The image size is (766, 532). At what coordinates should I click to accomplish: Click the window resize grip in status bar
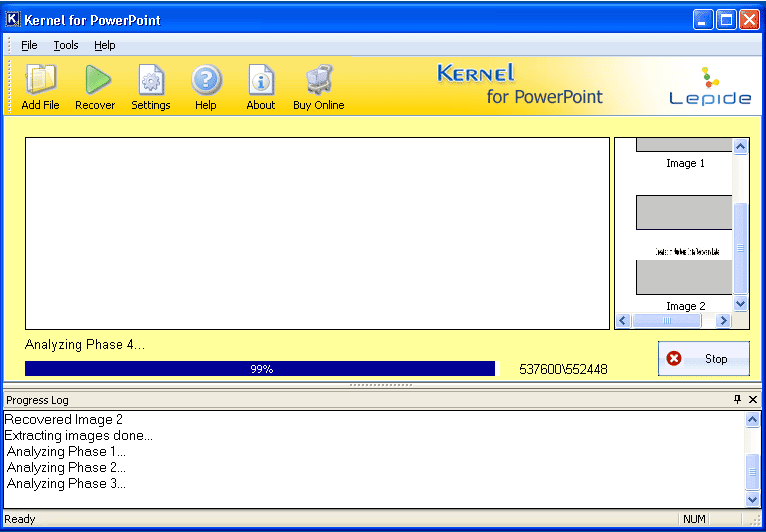(755, 520)
